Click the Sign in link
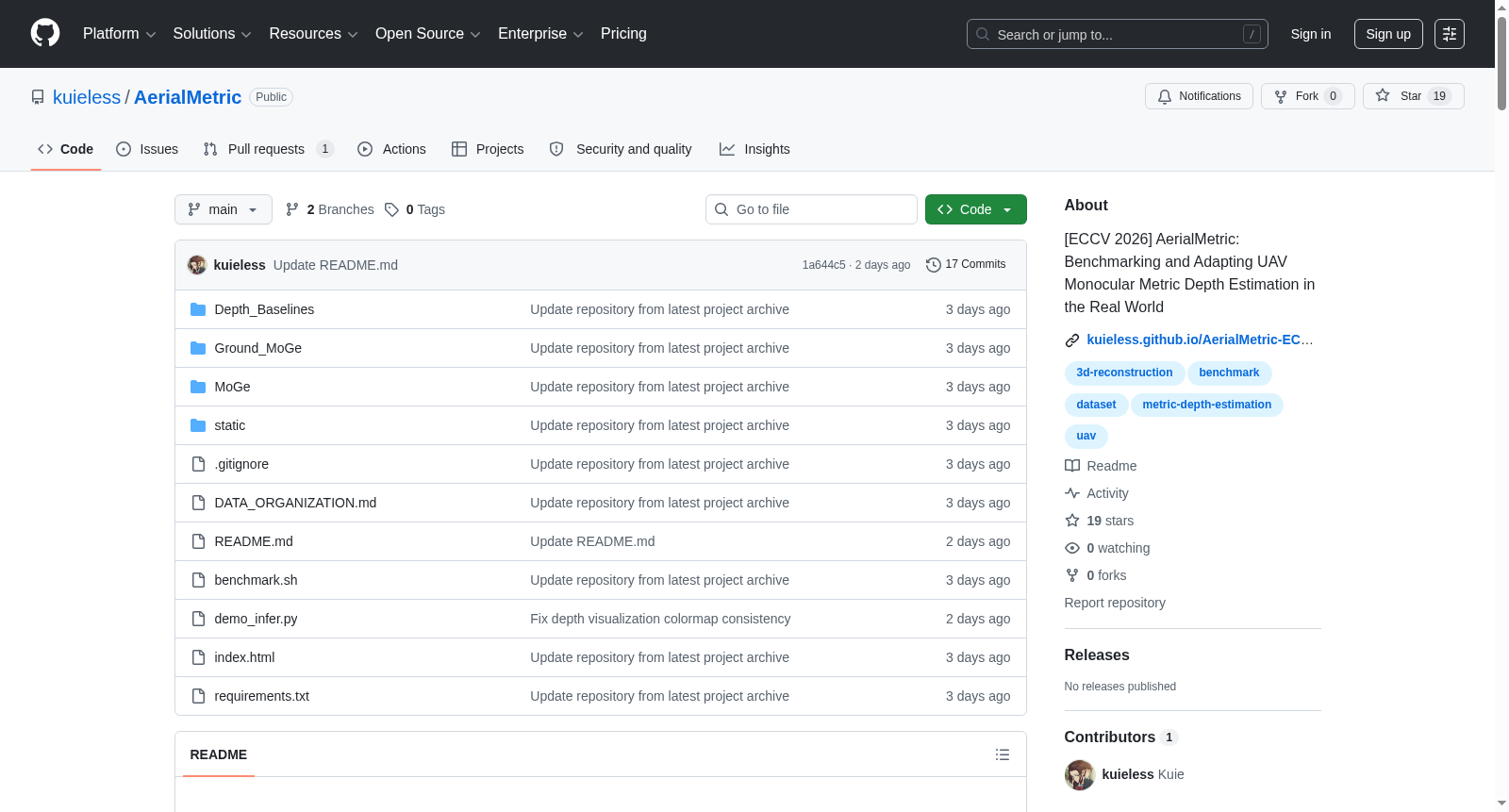1509x812 pixels. [1311, 34]
